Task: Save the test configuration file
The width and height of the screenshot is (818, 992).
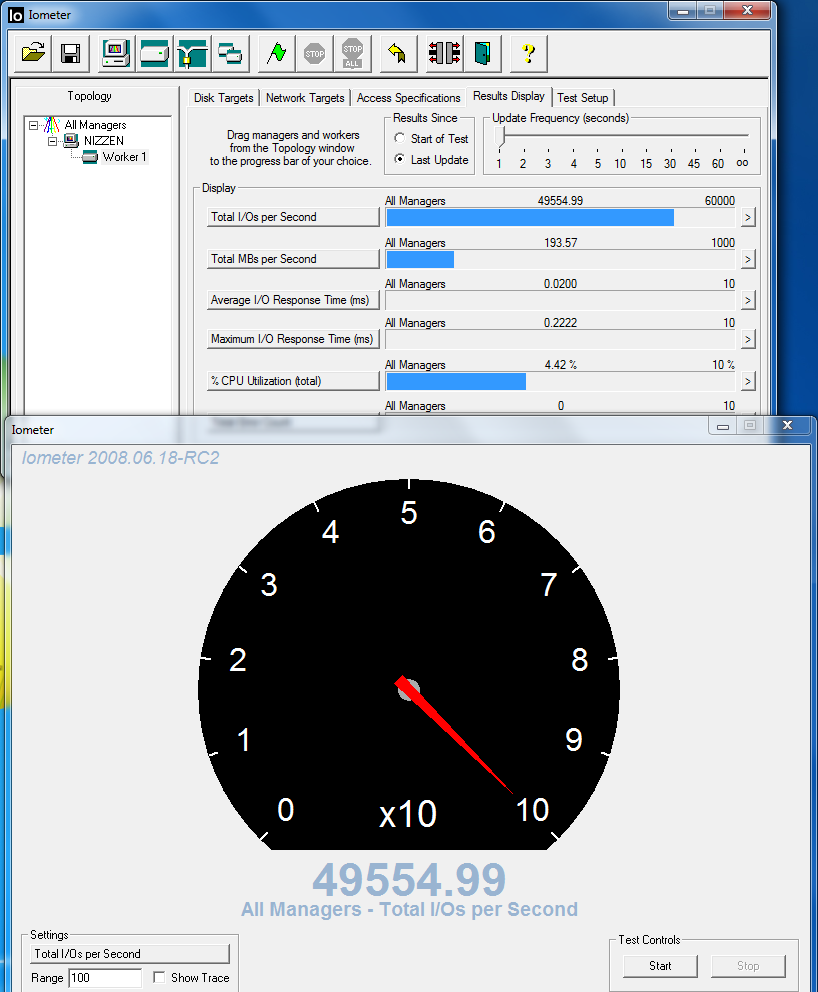Action: [x=70, y=53]
